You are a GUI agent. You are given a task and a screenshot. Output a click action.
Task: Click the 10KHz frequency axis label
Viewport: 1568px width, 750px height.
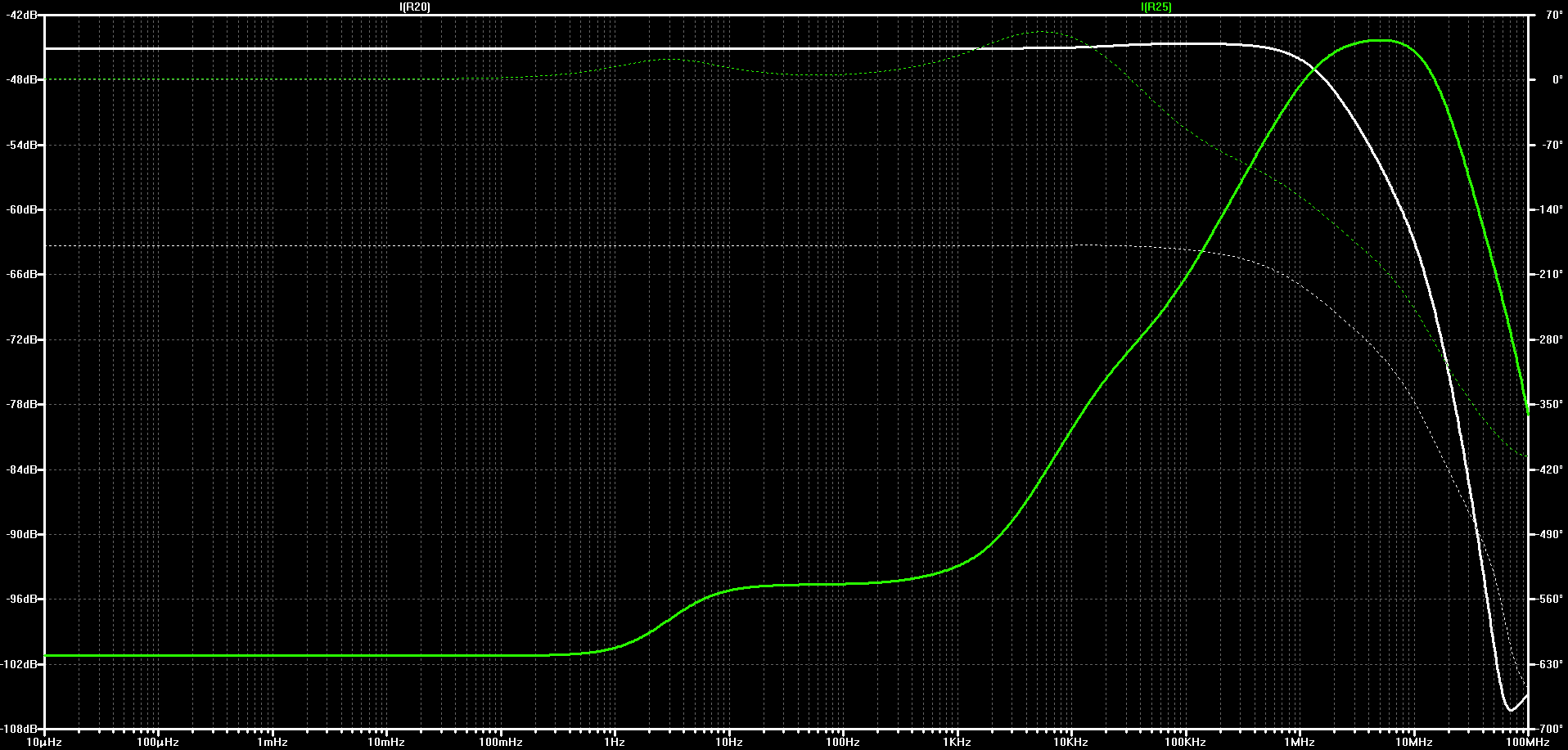point(1070,742)
